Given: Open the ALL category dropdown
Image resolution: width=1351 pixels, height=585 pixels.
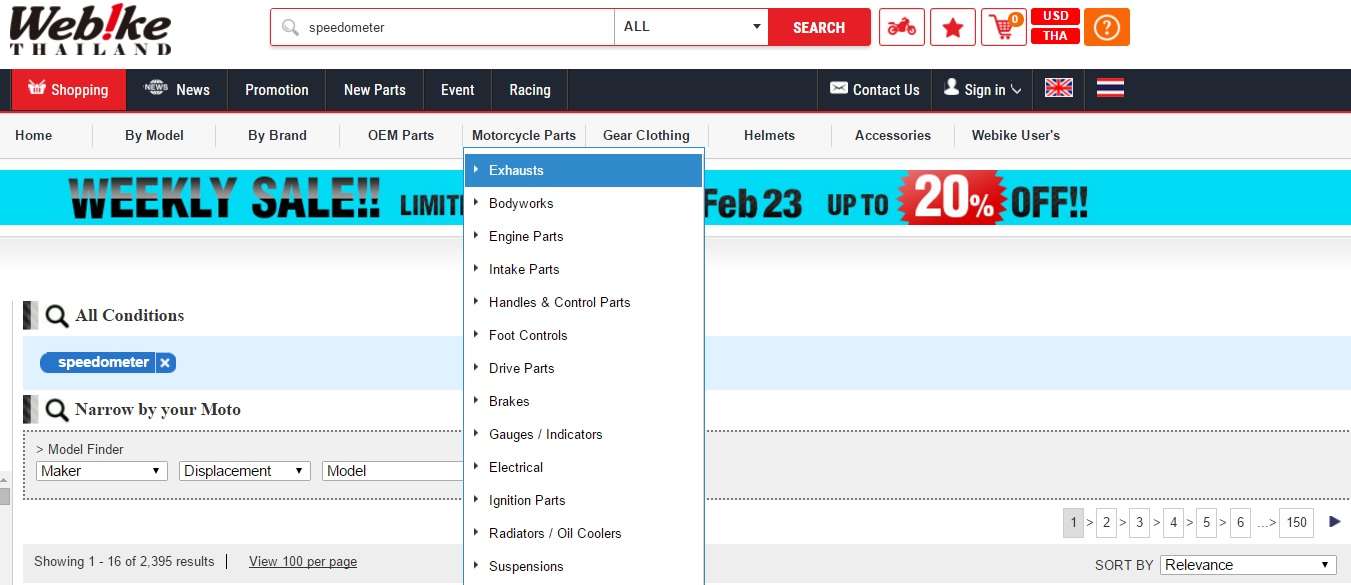Looking at the screenshot, I should tap(691, 27).
